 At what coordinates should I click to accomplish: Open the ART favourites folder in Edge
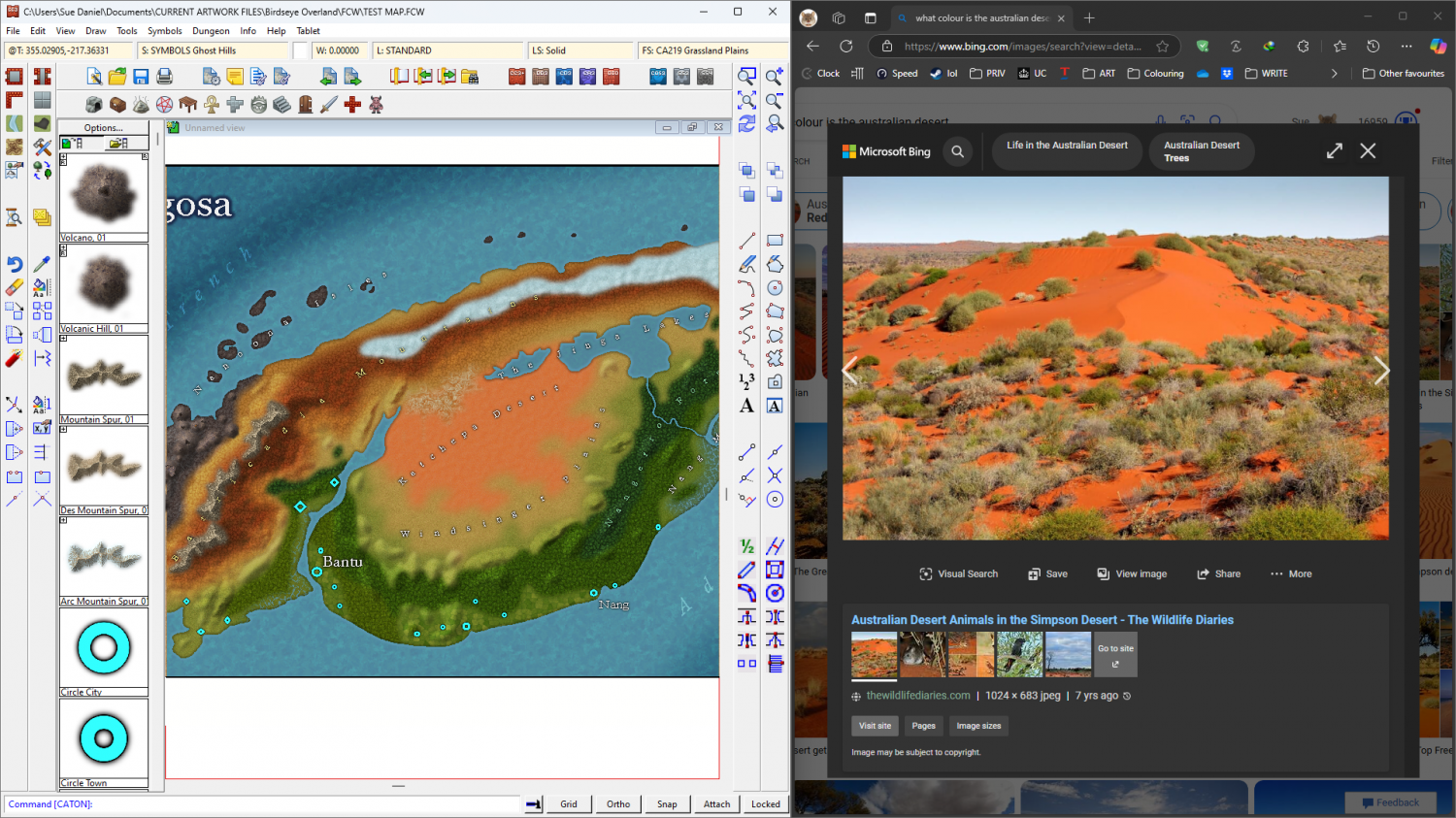1099,73
